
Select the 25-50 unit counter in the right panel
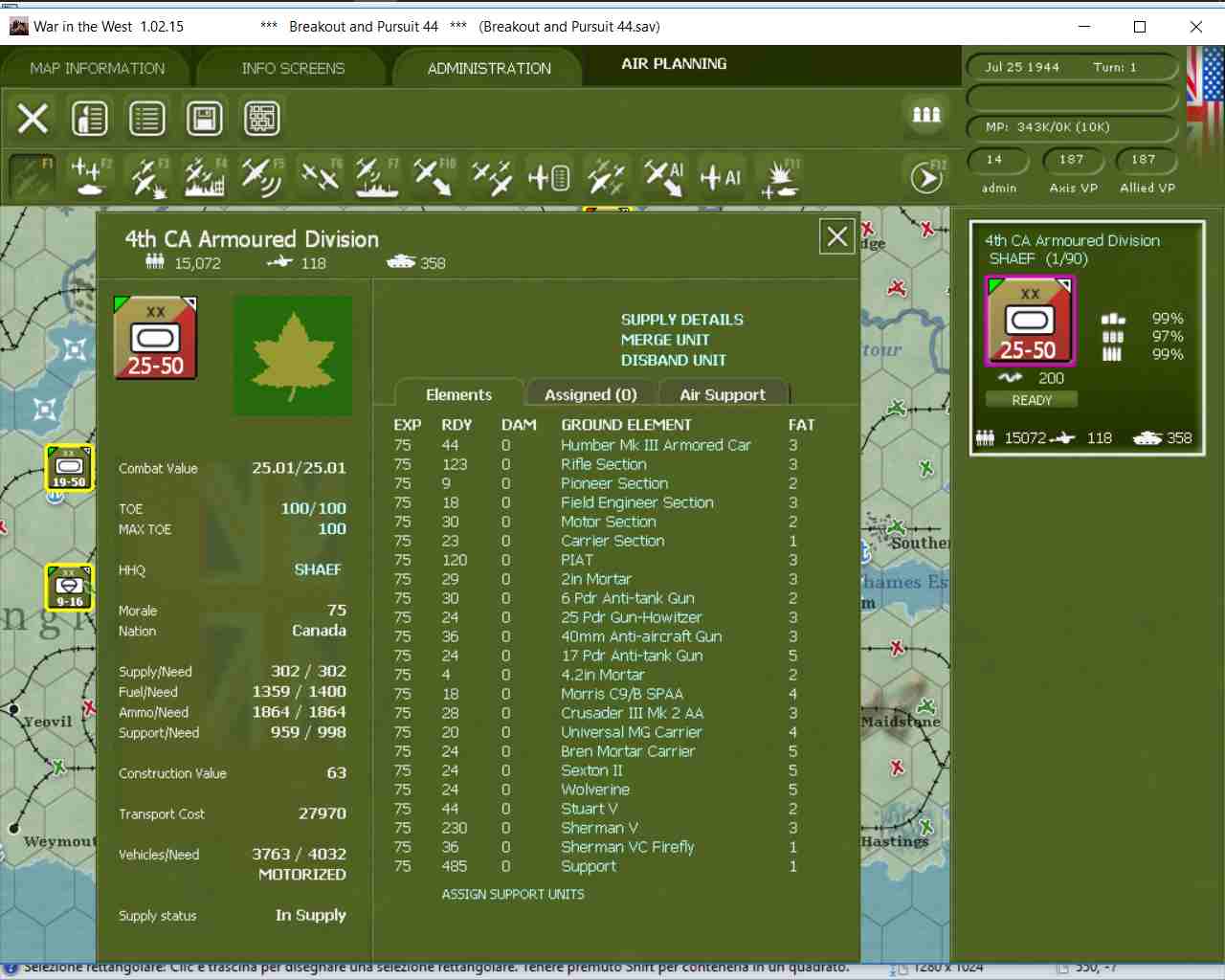1030,321
